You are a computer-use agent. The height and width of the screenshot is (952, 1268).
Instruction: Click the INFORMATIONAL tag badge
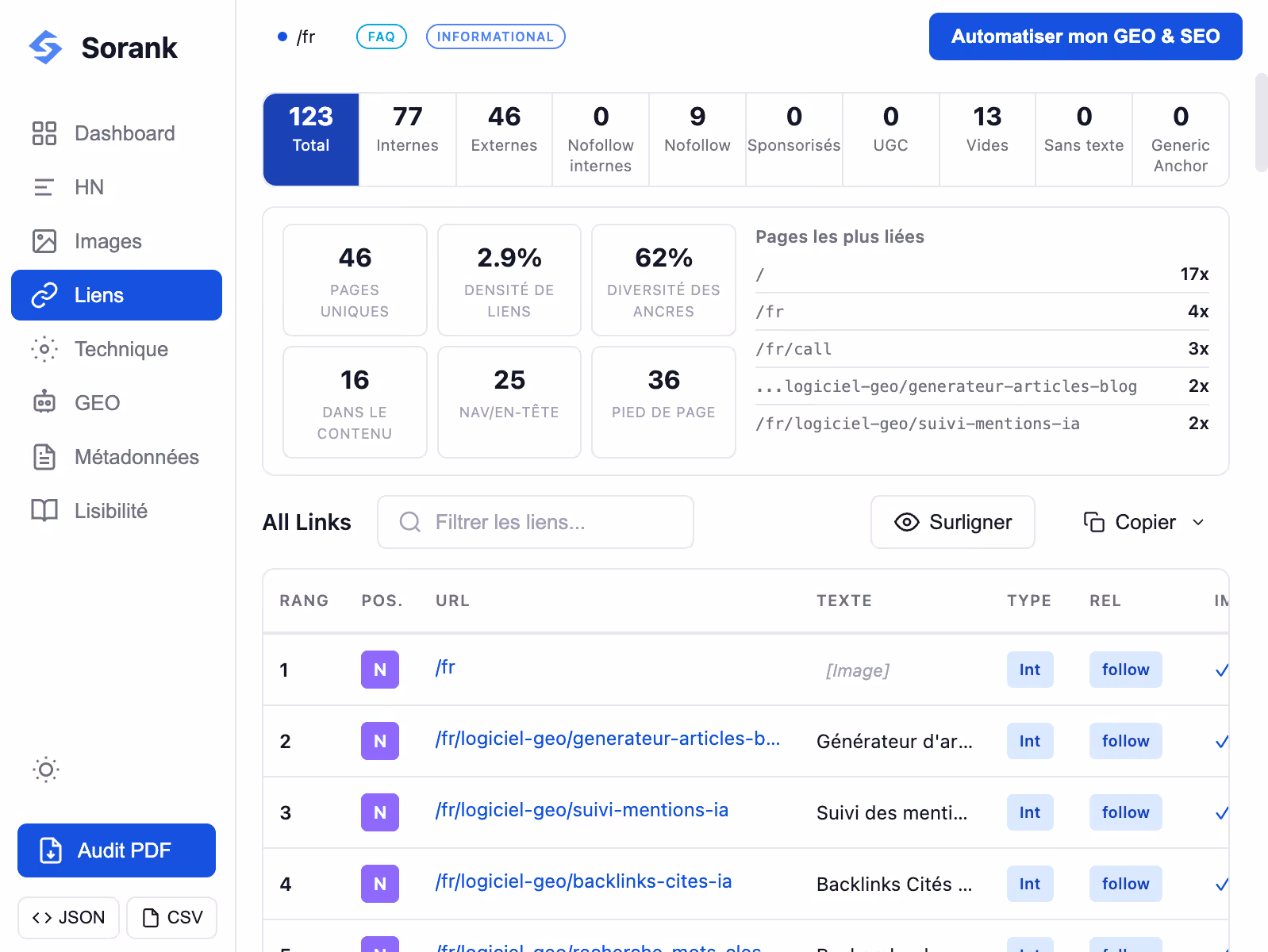495,36
